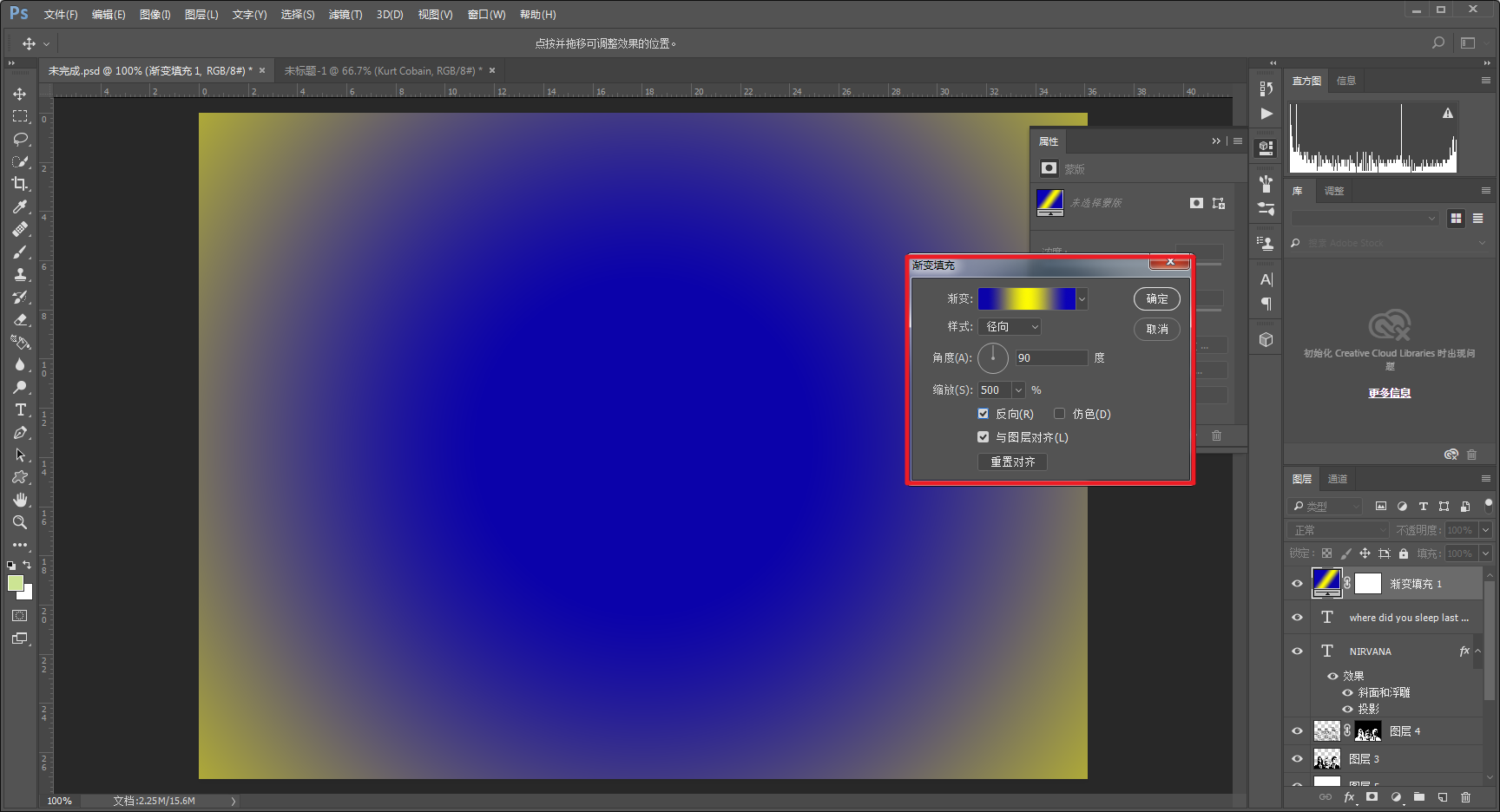The image size is (1500, 812).
Task: Select the Zoom tool
Action: click(20, 522)
